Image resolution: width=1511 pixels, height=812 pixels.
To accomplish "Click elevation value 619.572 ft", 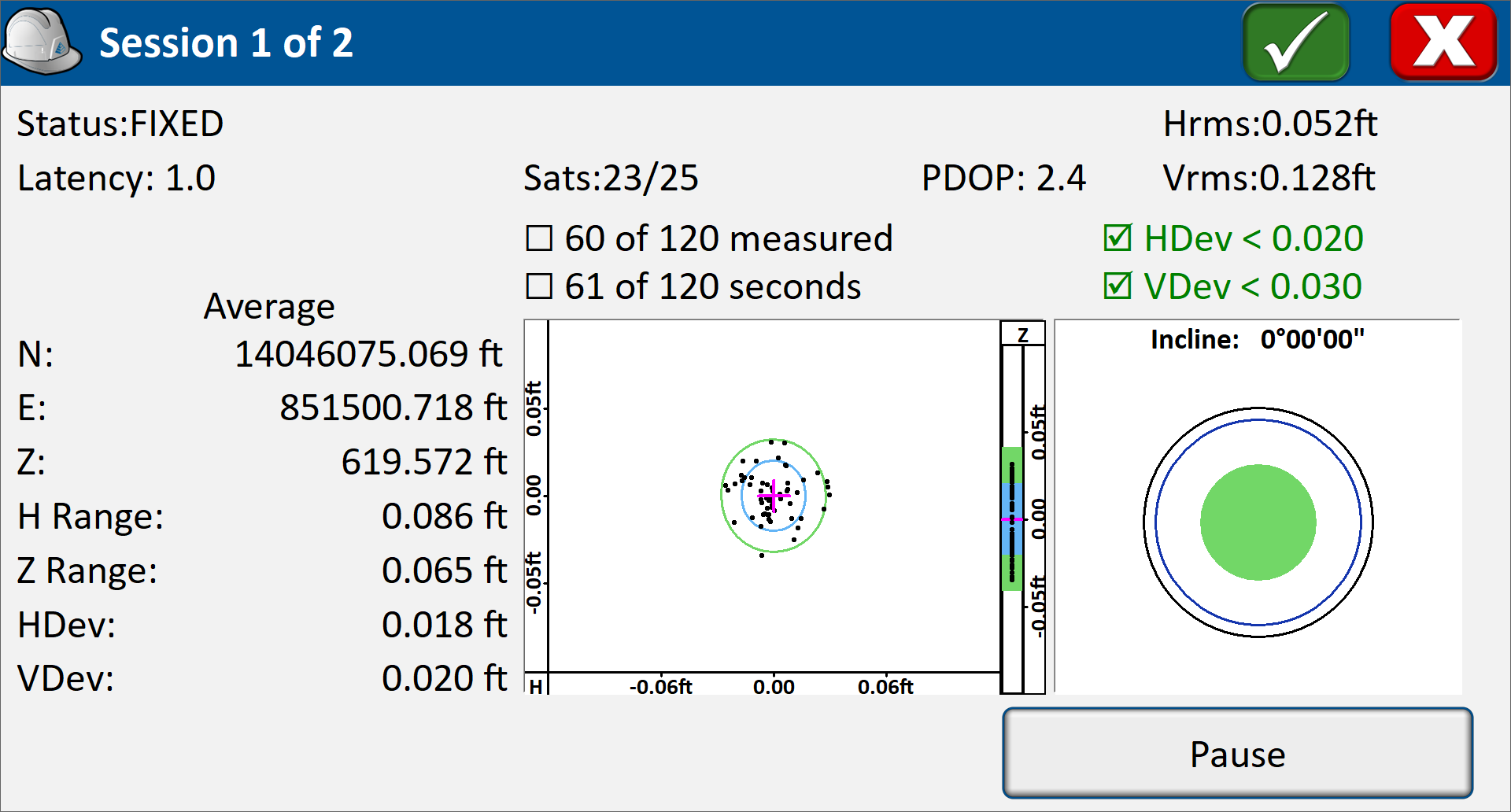I will pos(424,462).
